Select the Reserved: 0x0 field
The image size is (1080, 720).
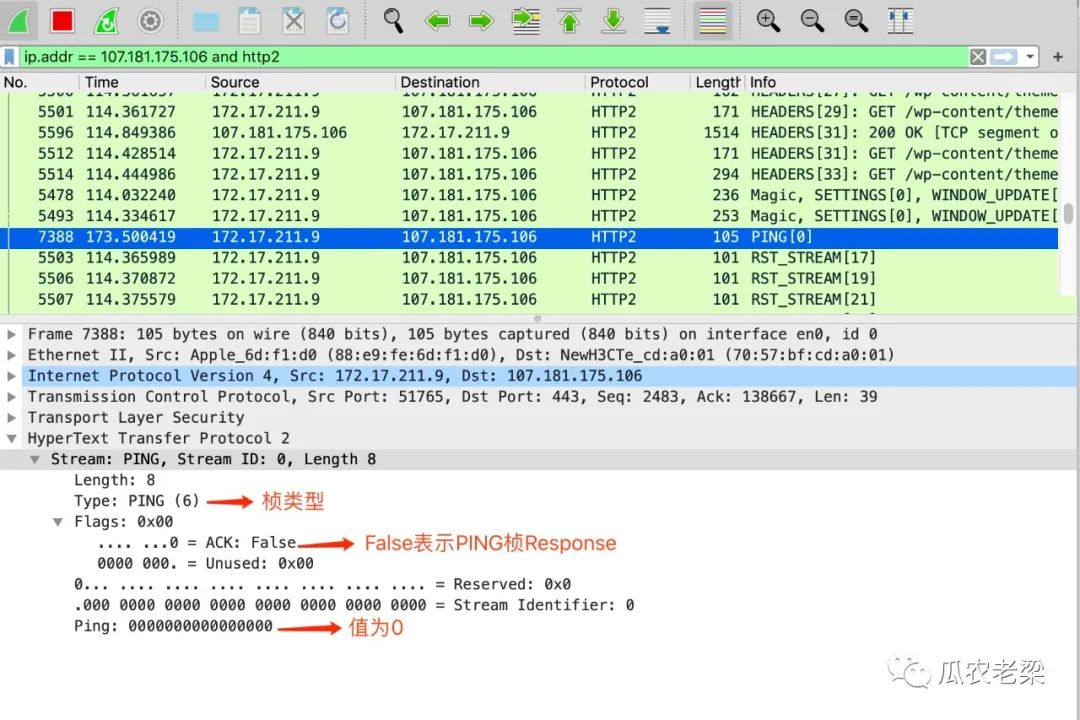coord(322,584)
